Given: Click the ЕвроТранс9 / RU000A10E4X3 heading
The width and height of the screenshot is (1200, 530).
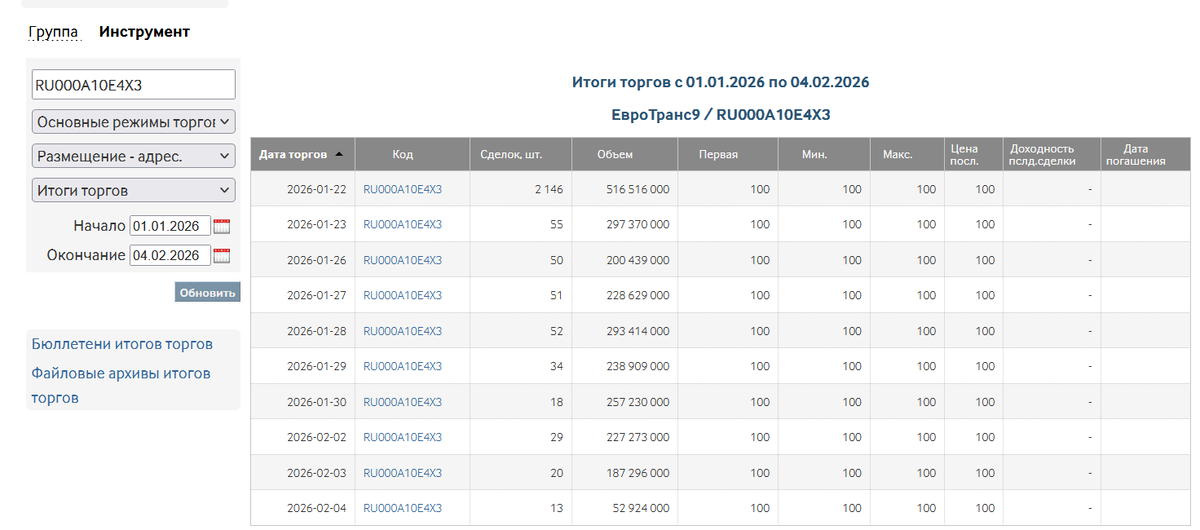Looking at the screenshot, I should coord(720,115).
